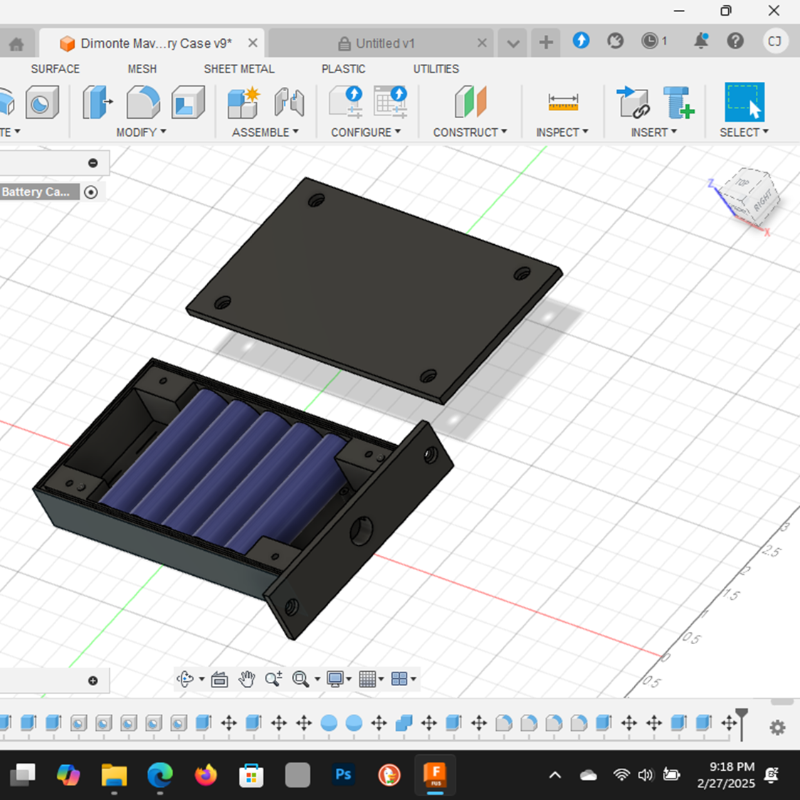Viewport: 800px width, 800px height.
Task: Open Firefox from the taskbar
Action: [x=206, y=775]
